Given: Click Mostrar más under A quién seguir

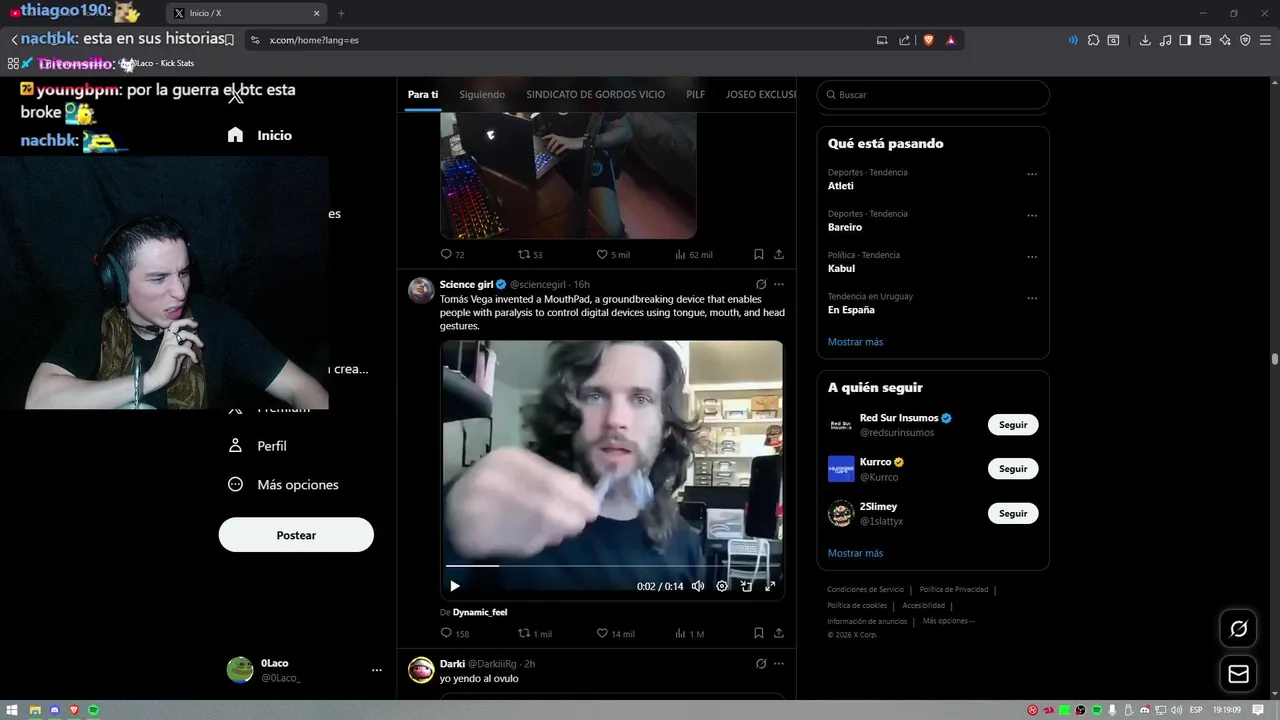Looking at the screenshot, I should coord(855,553).
